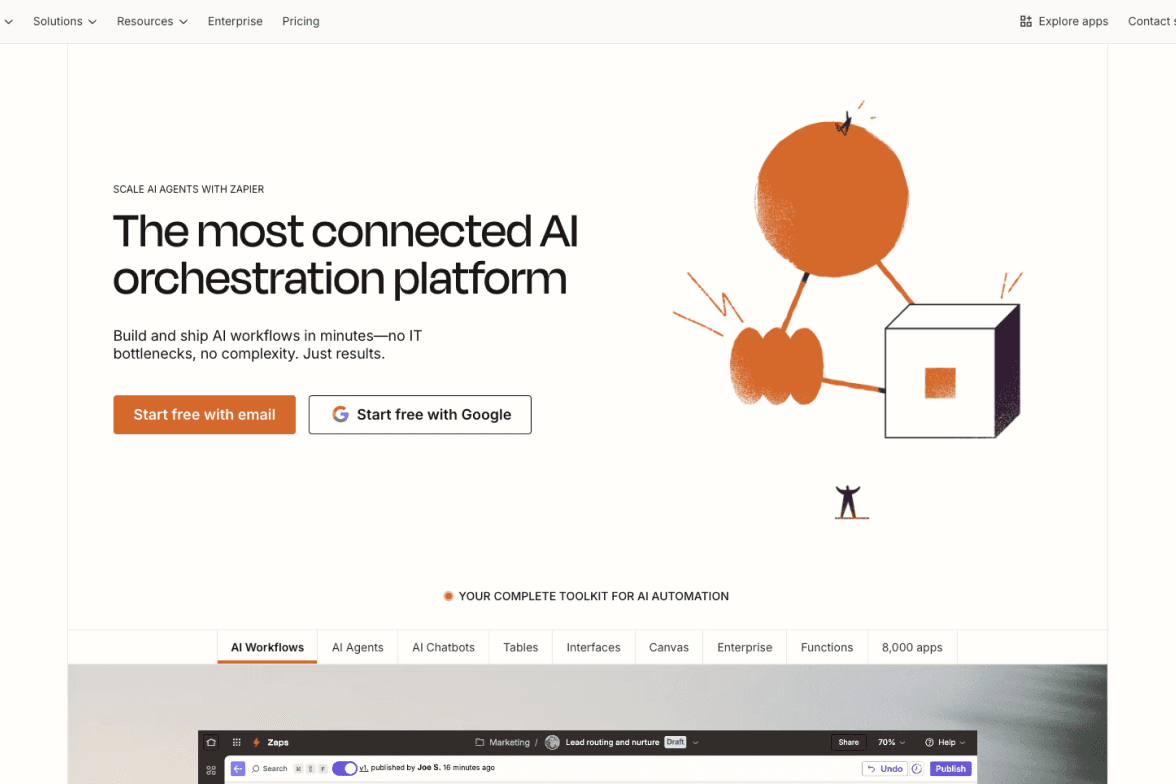Screen dimensions: 1176x784
Task: Click the Explore apps grid icon
Action: 1025,21
